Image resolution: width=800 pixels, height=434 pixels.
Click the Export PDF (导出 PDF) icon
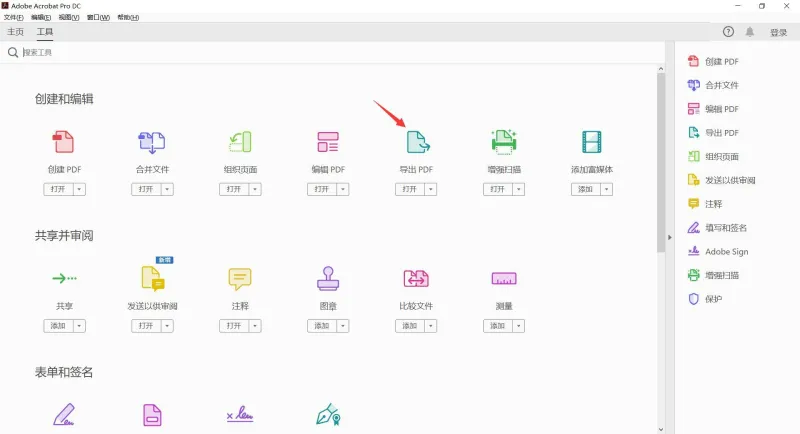coord(418,142)
